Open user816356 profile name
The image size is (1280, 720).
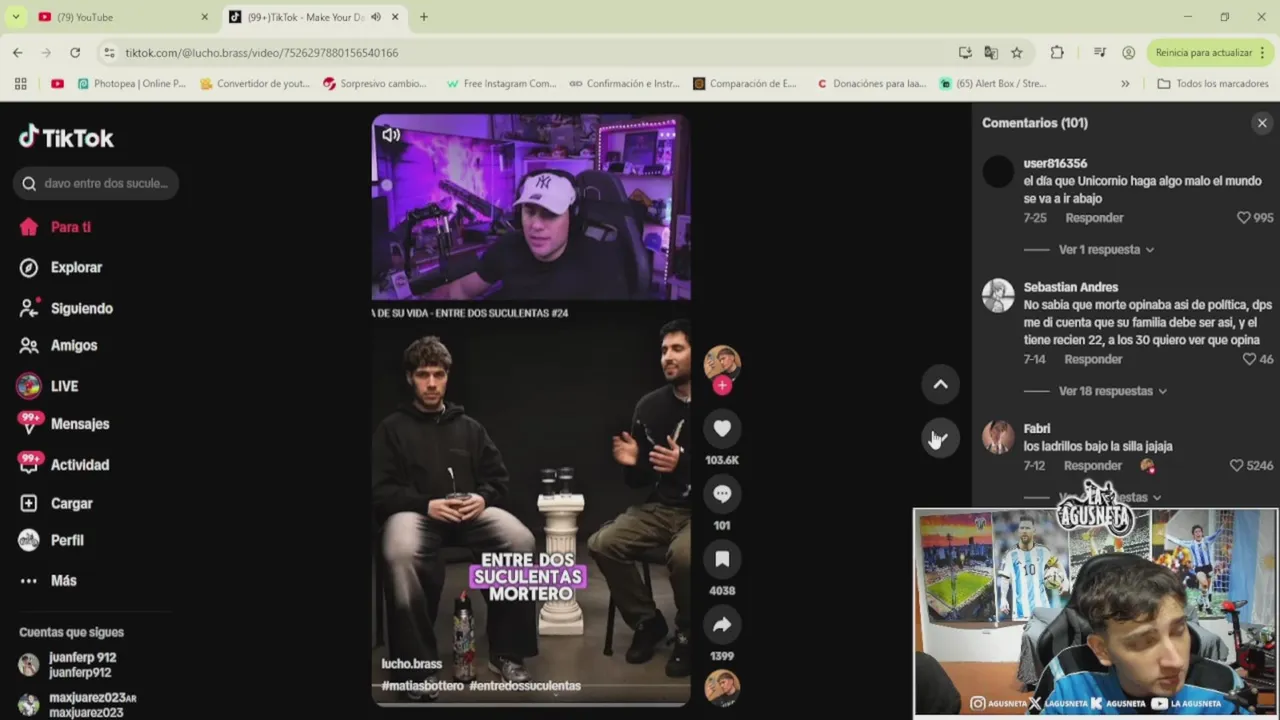(x=1055, y=164)
